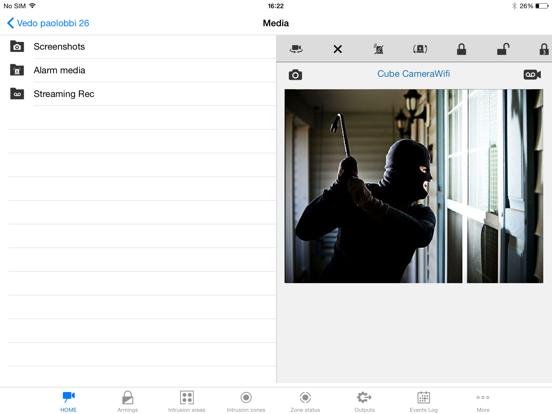Open the Alarm media folder
Image resolution: width=552 pixels, height=414 pixels.
138,70
